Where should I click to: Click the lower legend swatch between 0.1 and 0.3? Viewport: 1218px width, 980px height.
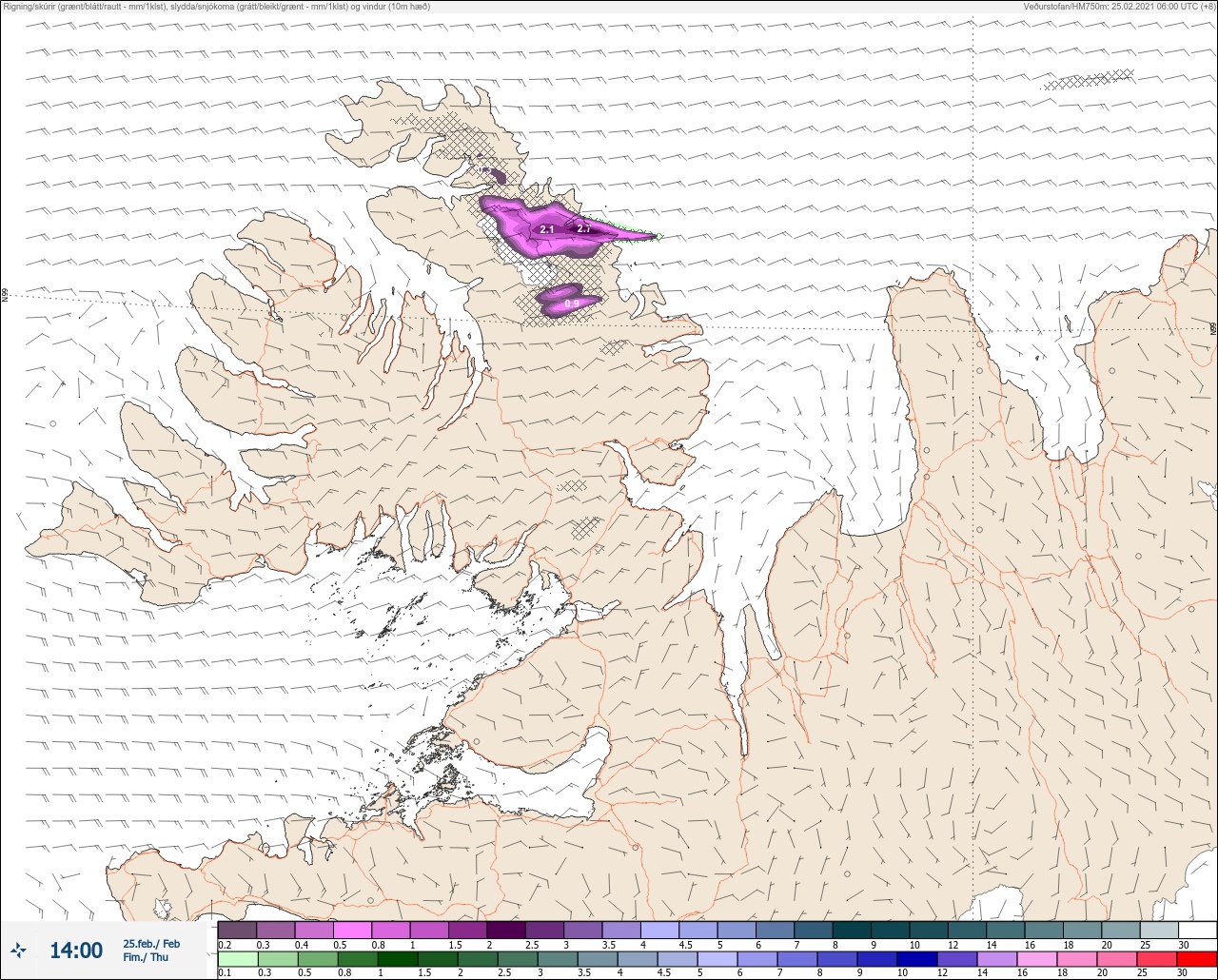click(x=237, y=959)
